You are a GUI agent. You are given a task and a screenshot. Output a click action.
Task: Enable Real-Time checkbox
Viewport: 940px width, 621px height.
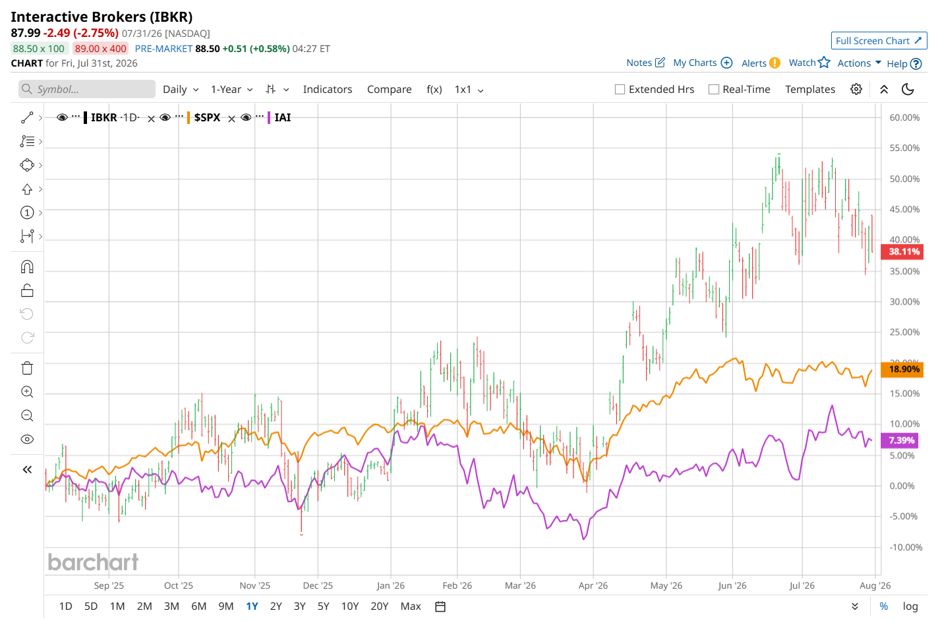tap(713, 89)
